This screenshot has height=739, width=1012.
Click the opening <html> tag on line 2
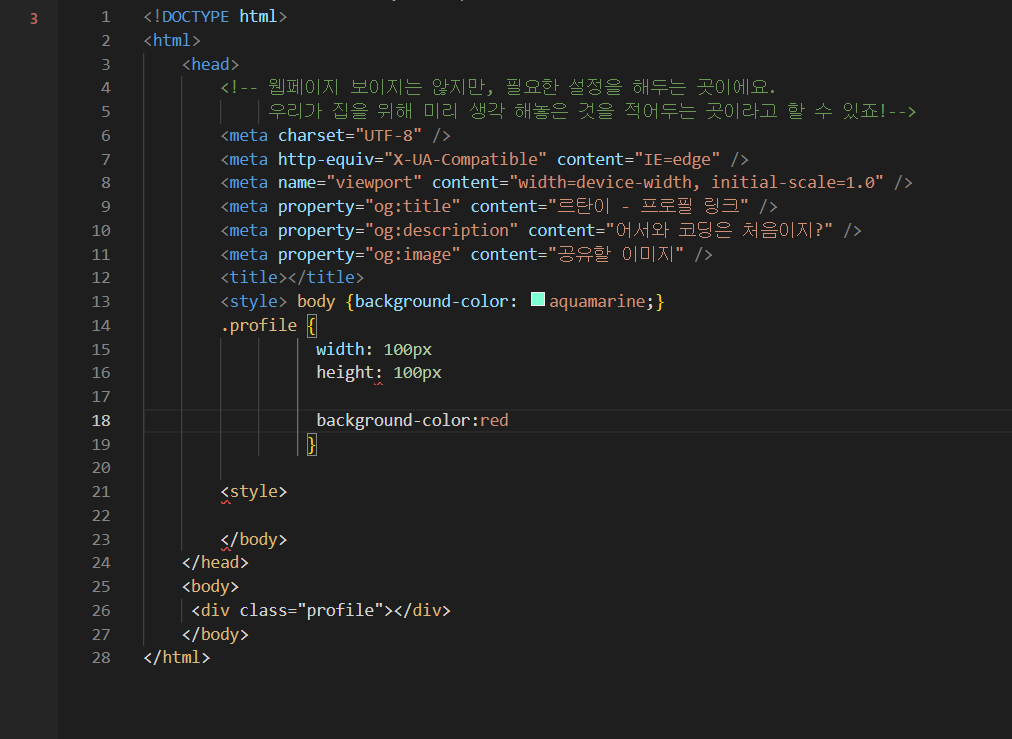click(172, 41)
